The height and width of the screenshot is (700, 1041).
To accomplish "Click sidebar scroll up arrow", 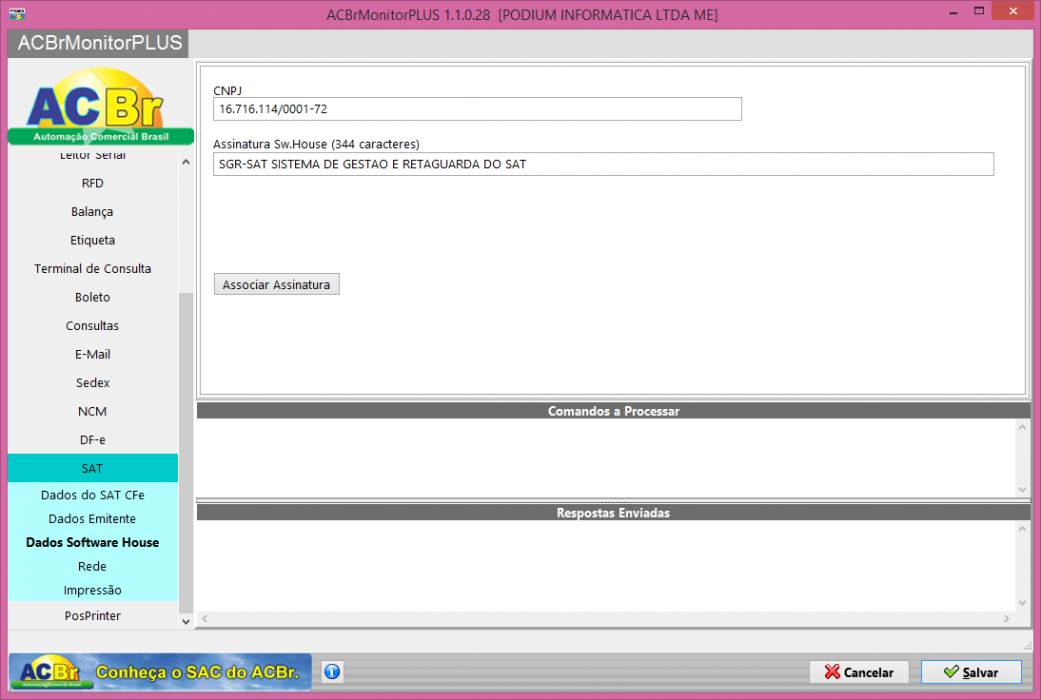I will [186, 162].
